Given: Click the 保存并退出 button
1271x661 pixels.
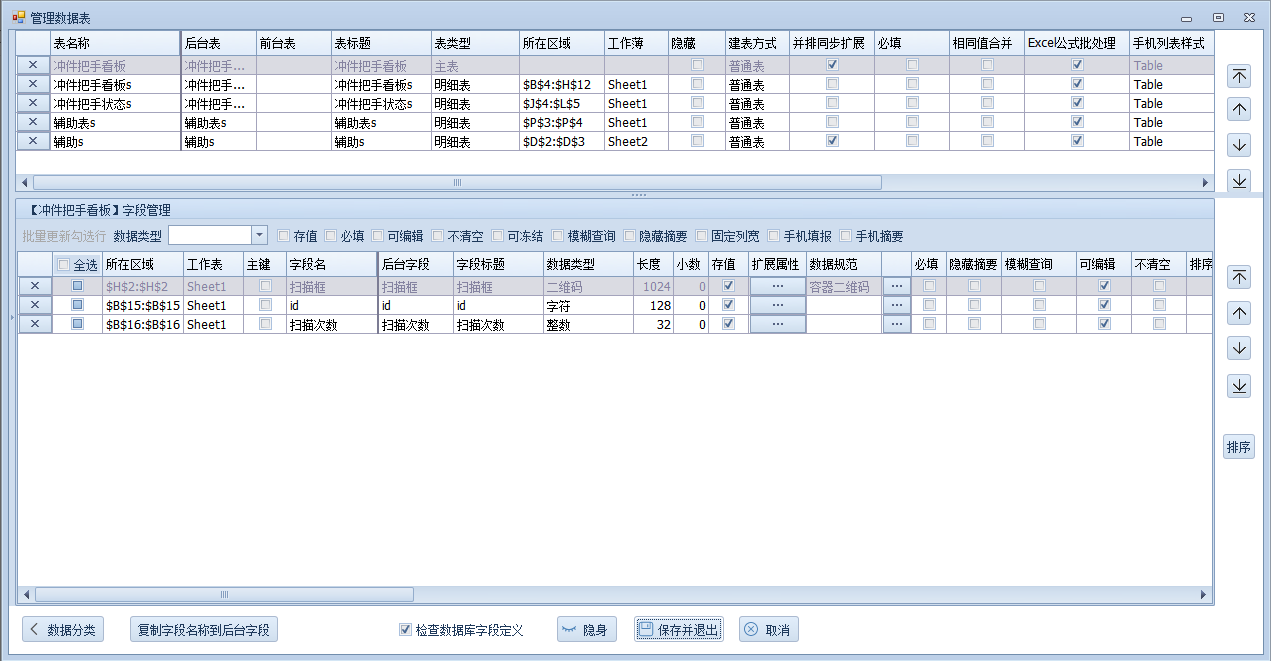Looking at the screenshot, I should pos(678,630).
